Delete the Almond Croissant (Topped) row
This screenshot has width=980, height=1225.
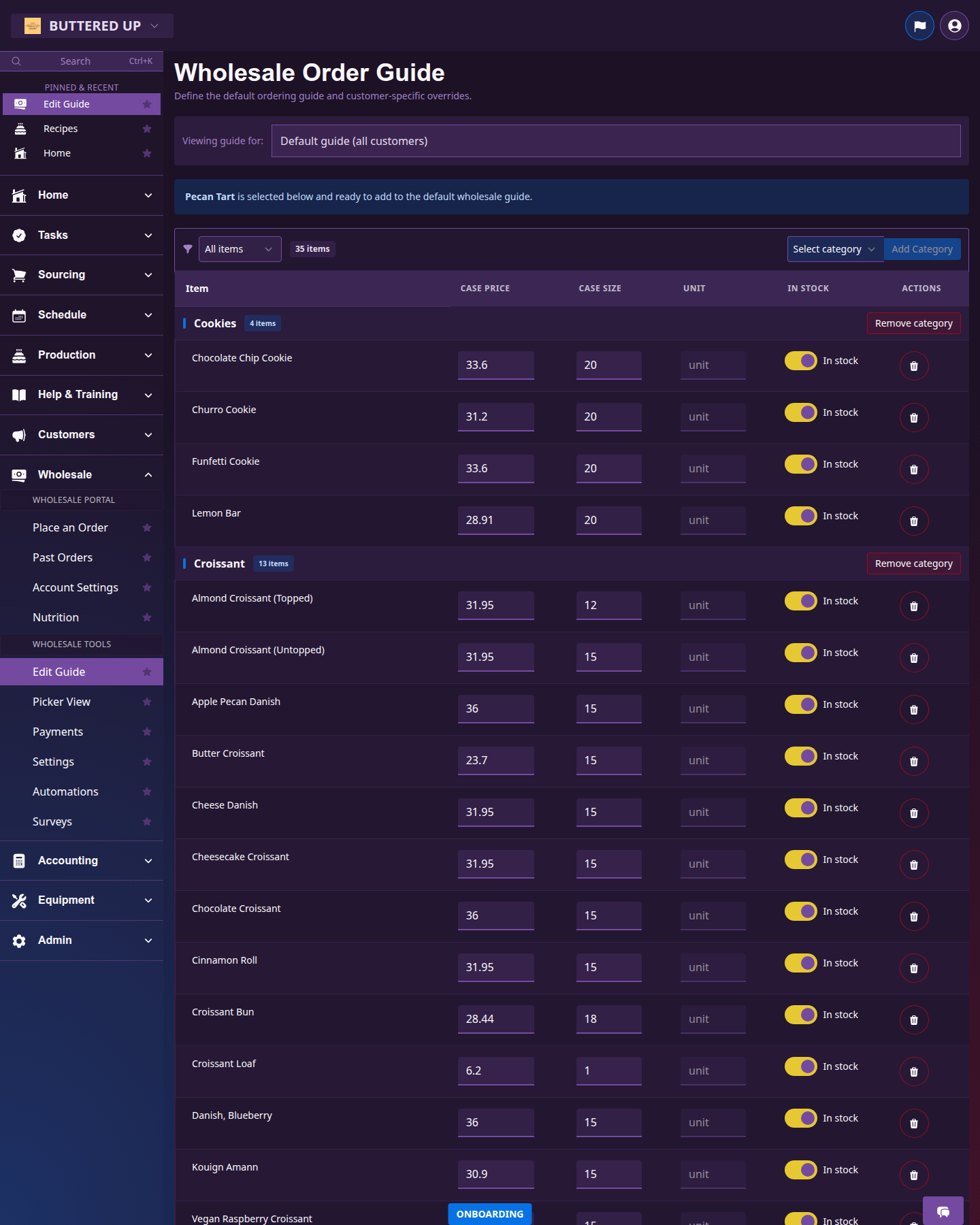click(914, 606)
